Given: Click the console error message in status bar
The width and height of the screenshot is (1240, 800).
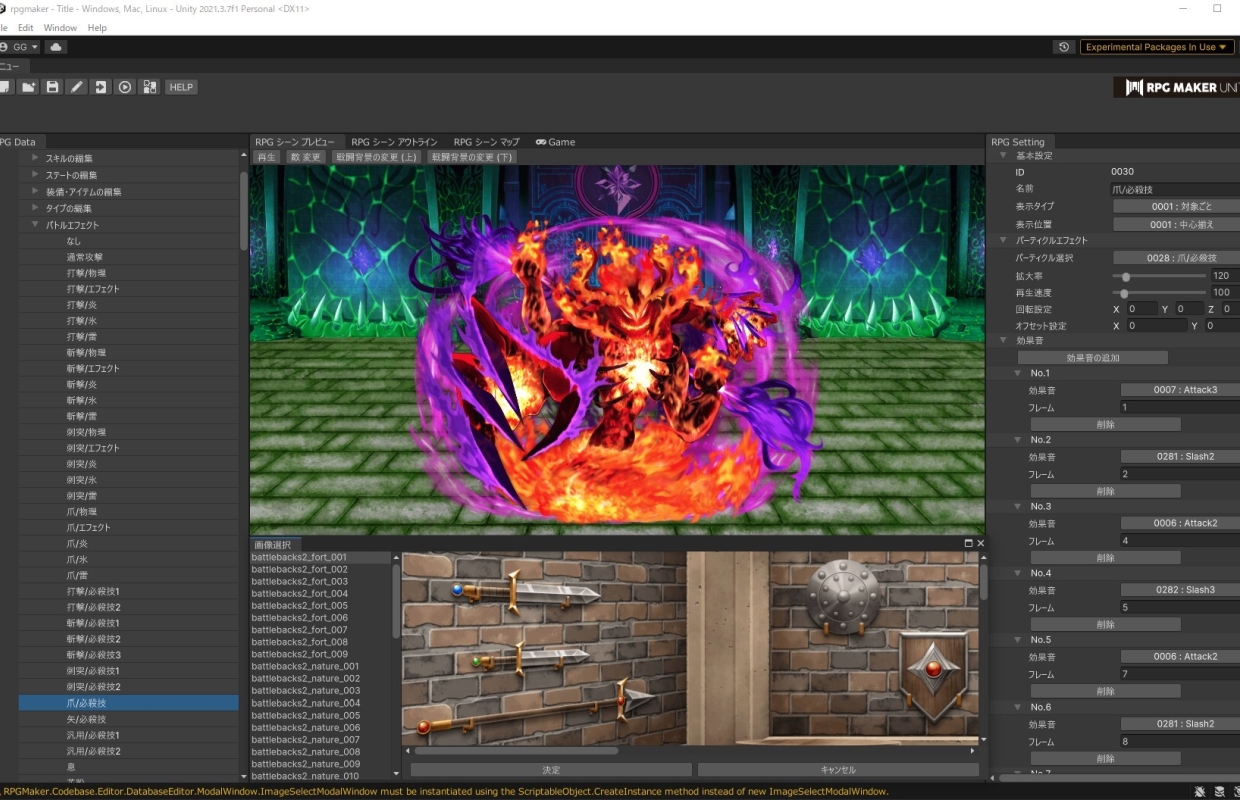Looking at the screenshot, I should coord(445,791).
